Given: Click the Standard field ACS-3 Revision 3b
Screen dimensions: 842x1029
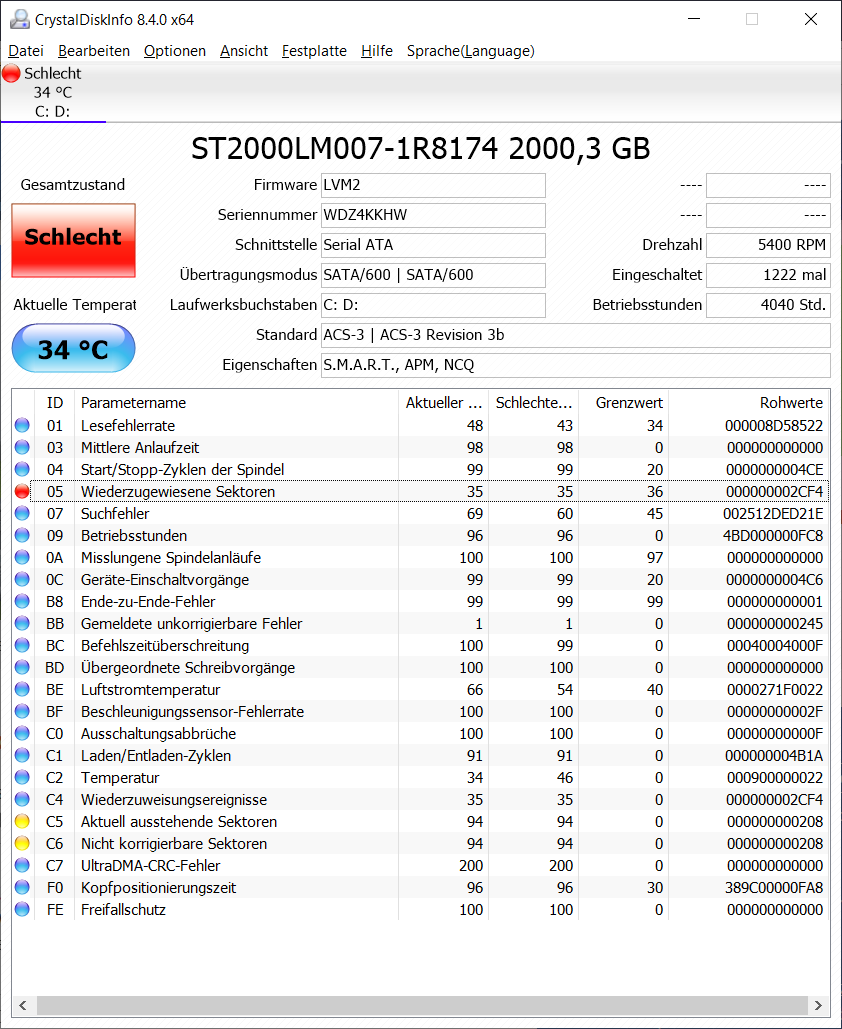Looking at the screenshot, I should pos(576,335).
